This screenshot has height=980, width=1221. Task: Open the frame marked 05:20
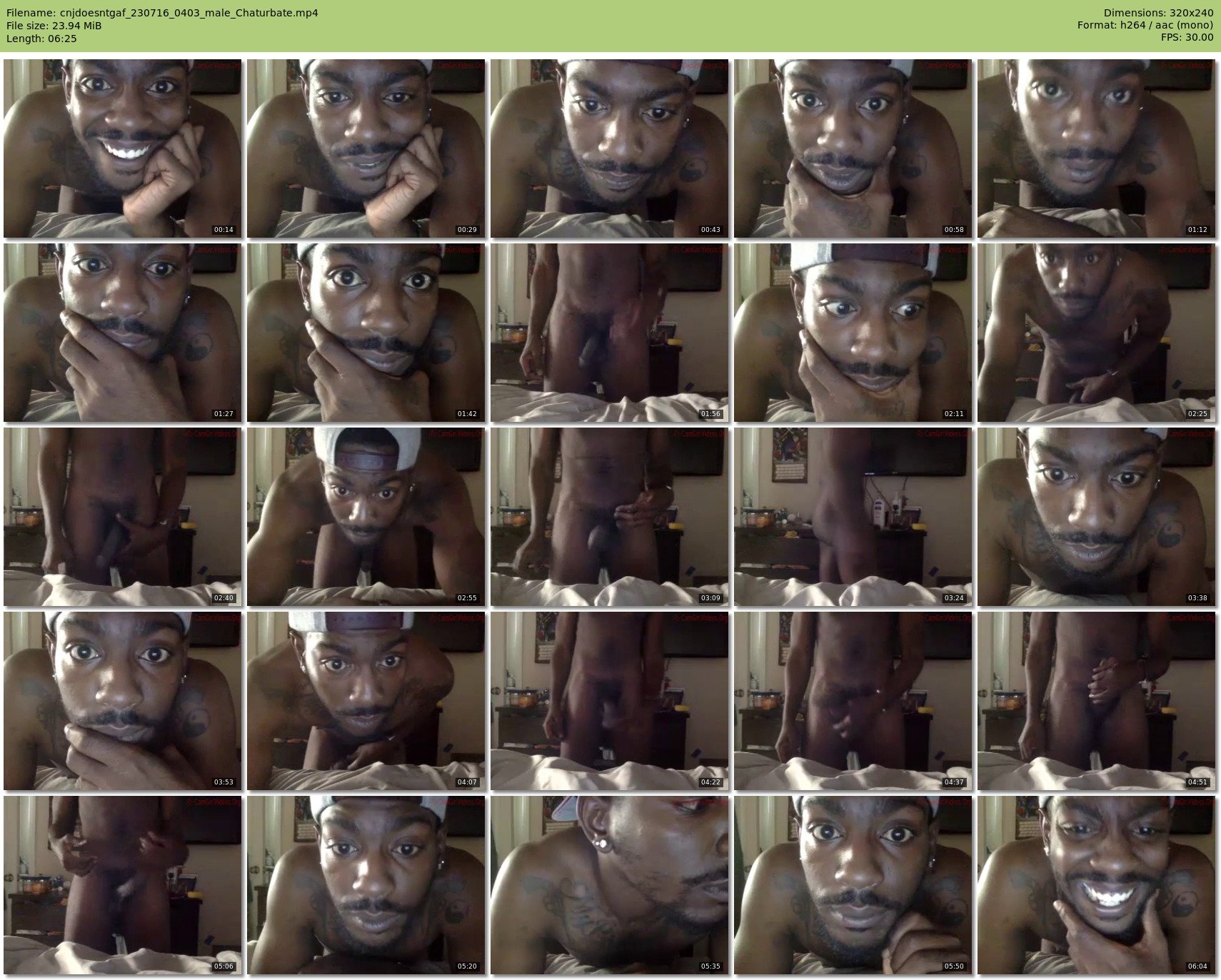pyautogui.click(x=366, y=885)
